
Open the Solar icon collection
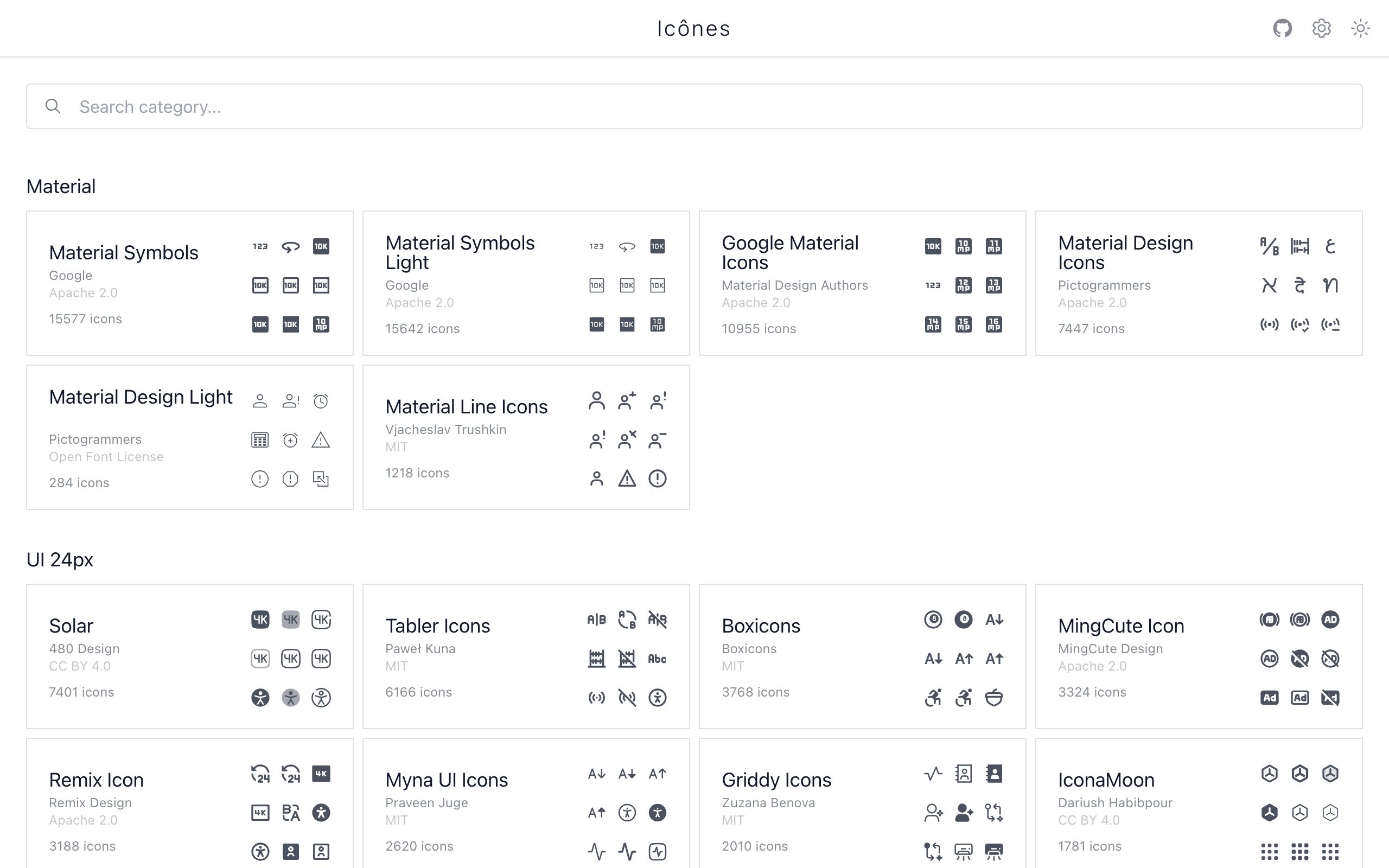(190, 657)
